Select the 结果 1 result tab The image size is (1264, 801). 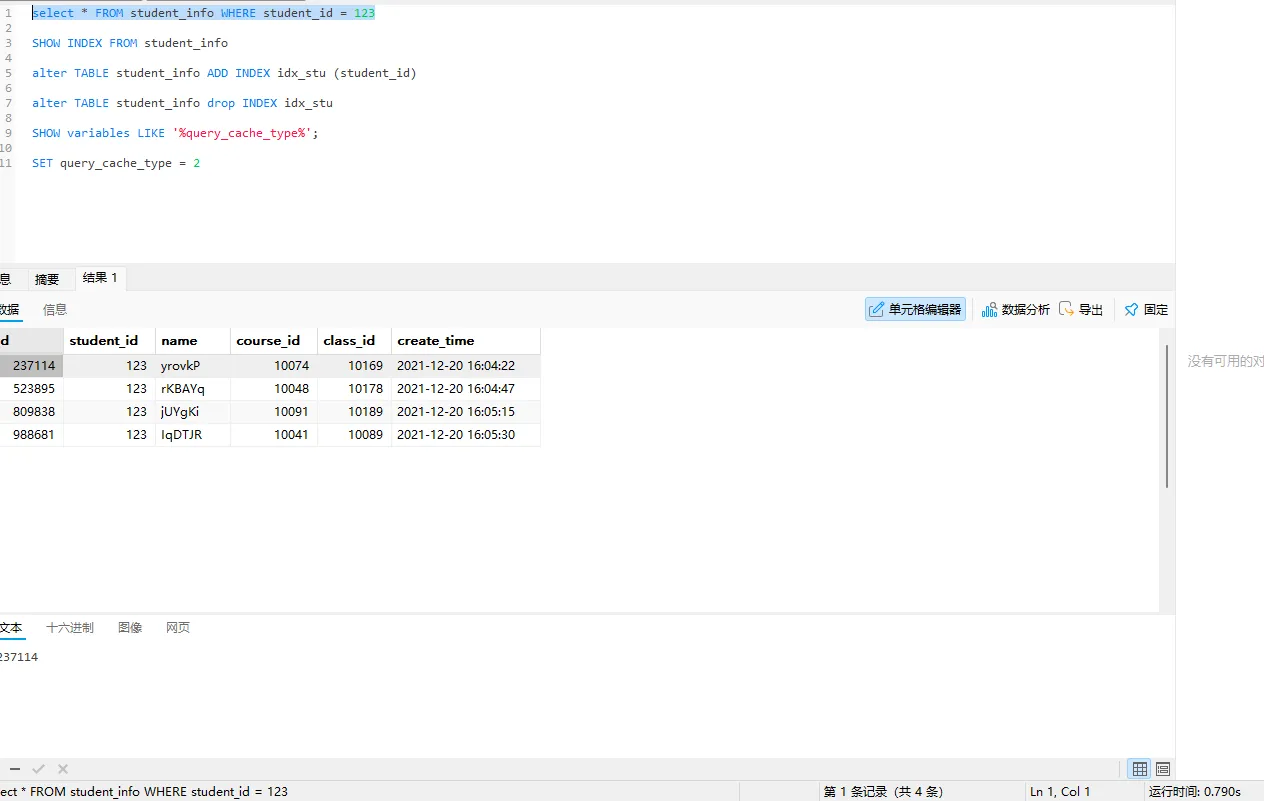(100, 278)
